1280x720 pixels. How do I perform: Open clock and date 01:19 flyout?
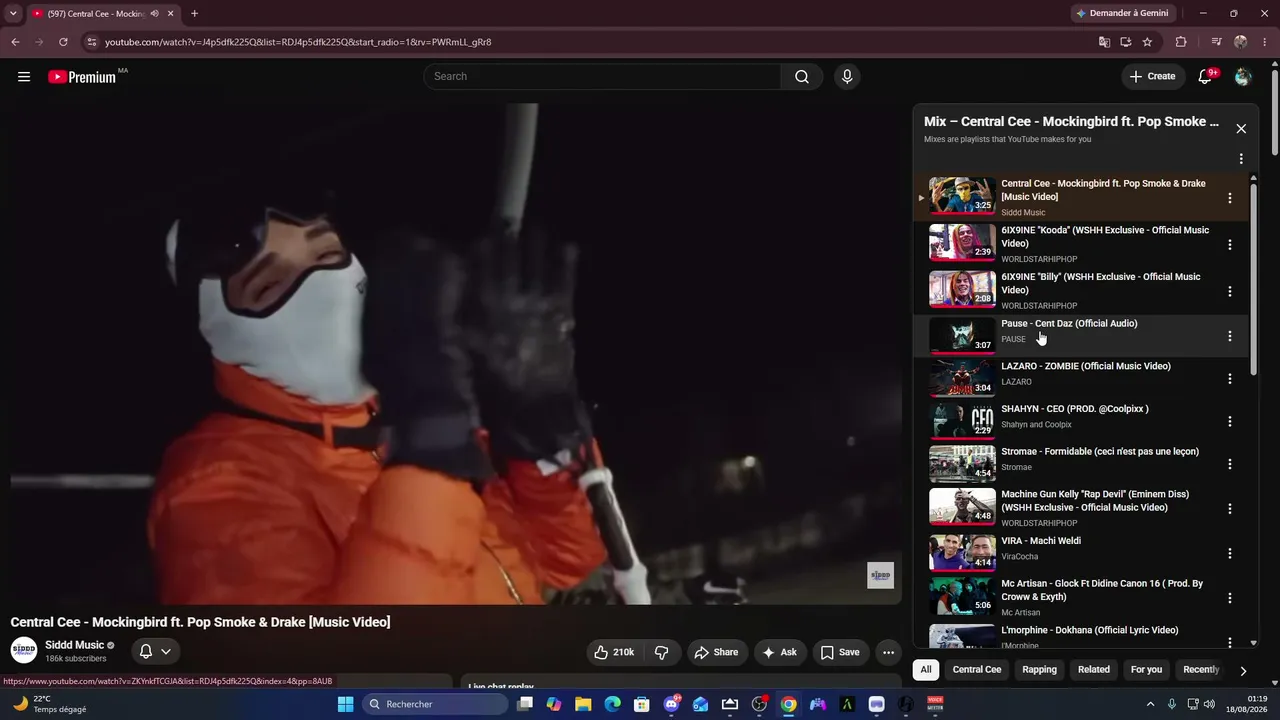[1249, 704]
